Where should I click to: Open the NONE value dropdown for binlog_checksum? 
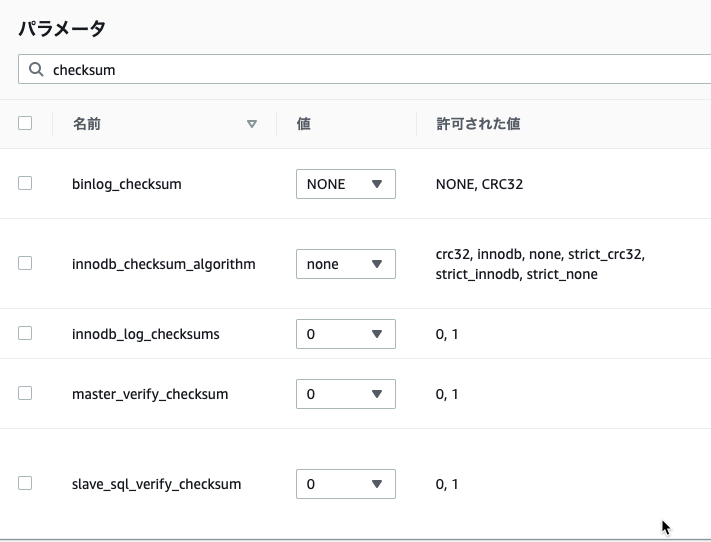(346, 184)
